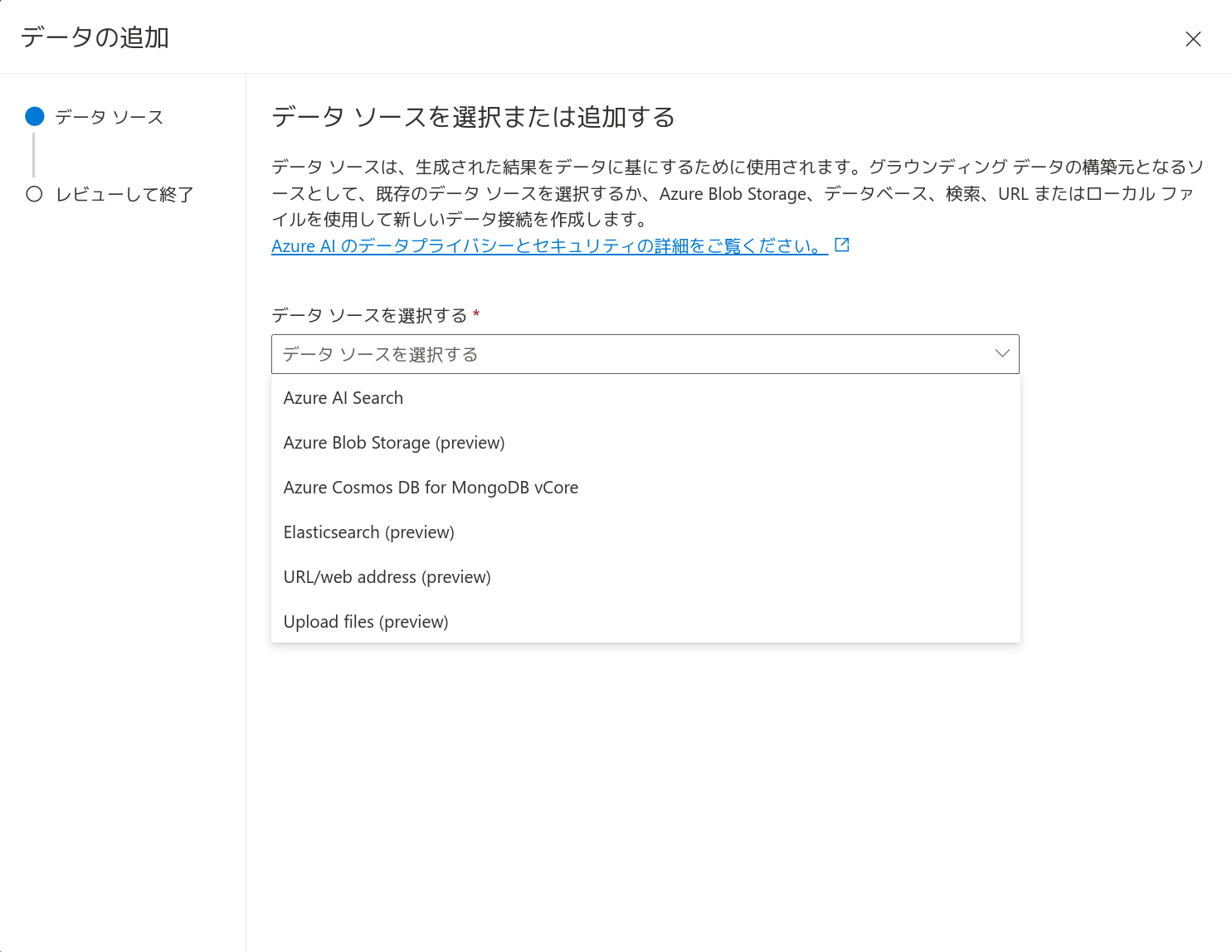This screenshot has width=1232, height=952.
Task: Pick Azure Cosmos DB for MongoDB vCore
Action: tap(645, 488)
